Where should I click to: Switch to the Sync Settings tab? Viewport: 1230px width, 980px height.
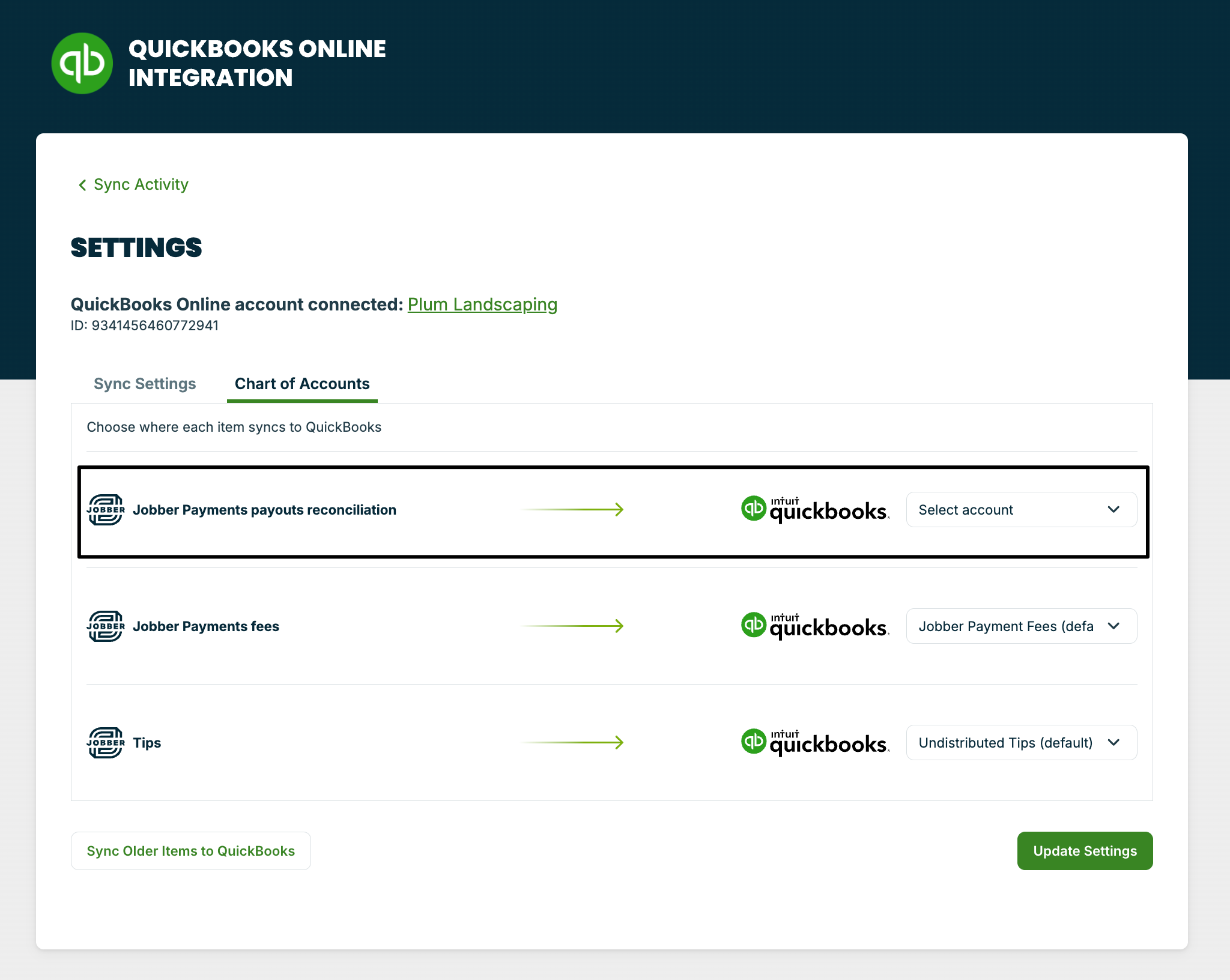click(145, 384)
